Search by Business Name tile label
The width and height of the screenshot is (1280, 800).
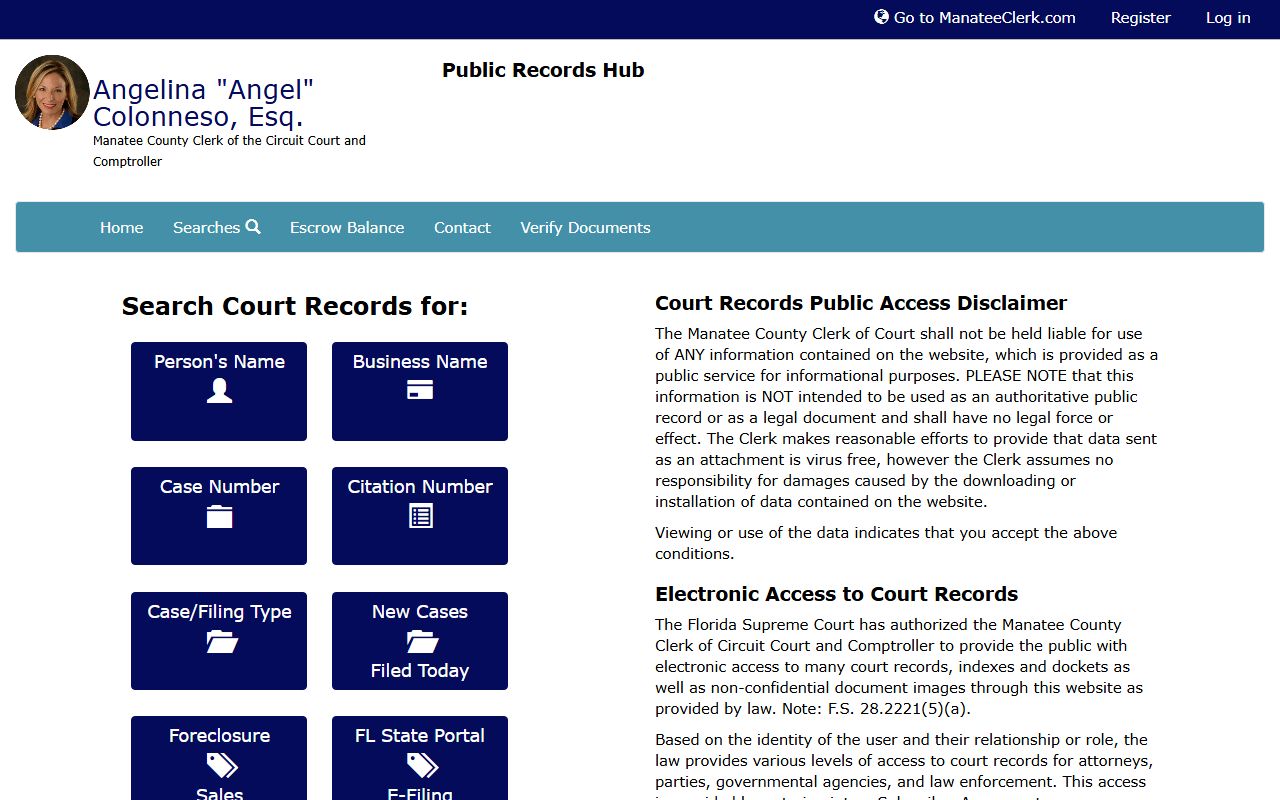point(420,362)
